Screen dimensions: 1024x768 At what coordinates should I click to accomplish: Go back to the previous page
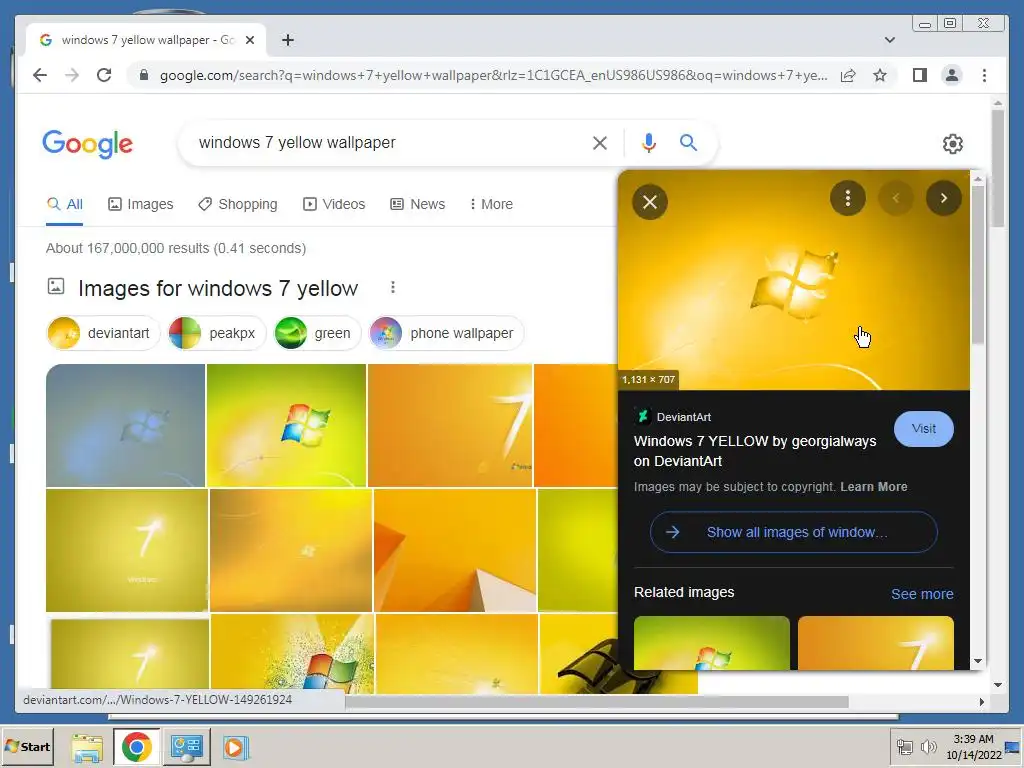click(40, 75)
